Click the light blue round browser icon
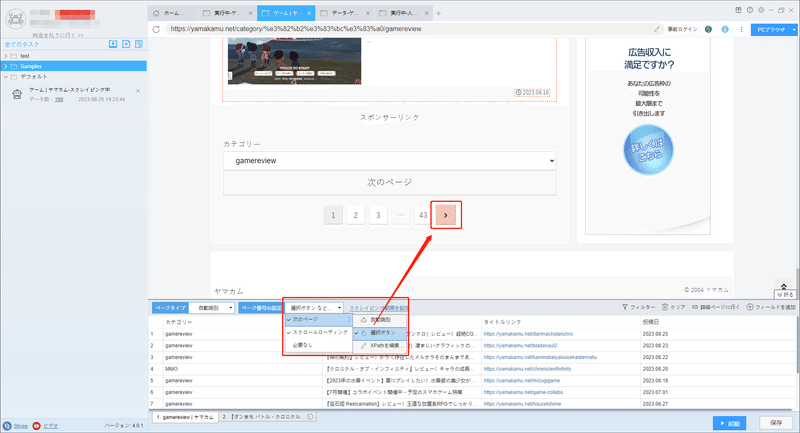Viewport: 800px width, 433px height. (x=725, y=29)
